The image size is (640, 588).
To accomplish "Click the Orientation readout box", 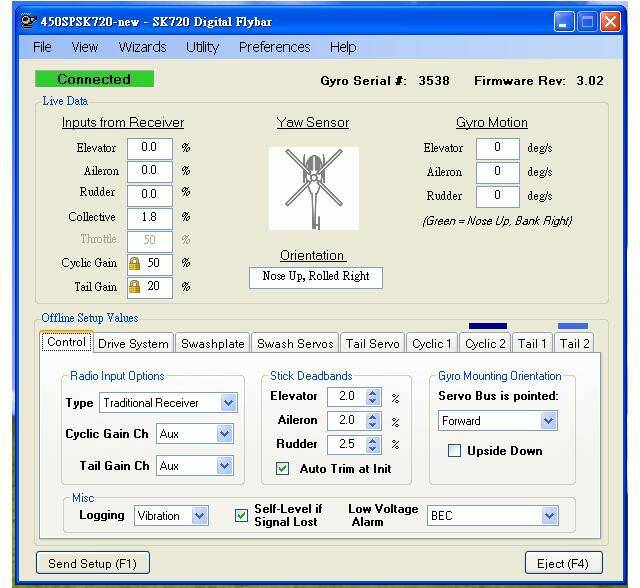I will pos(316,277).
